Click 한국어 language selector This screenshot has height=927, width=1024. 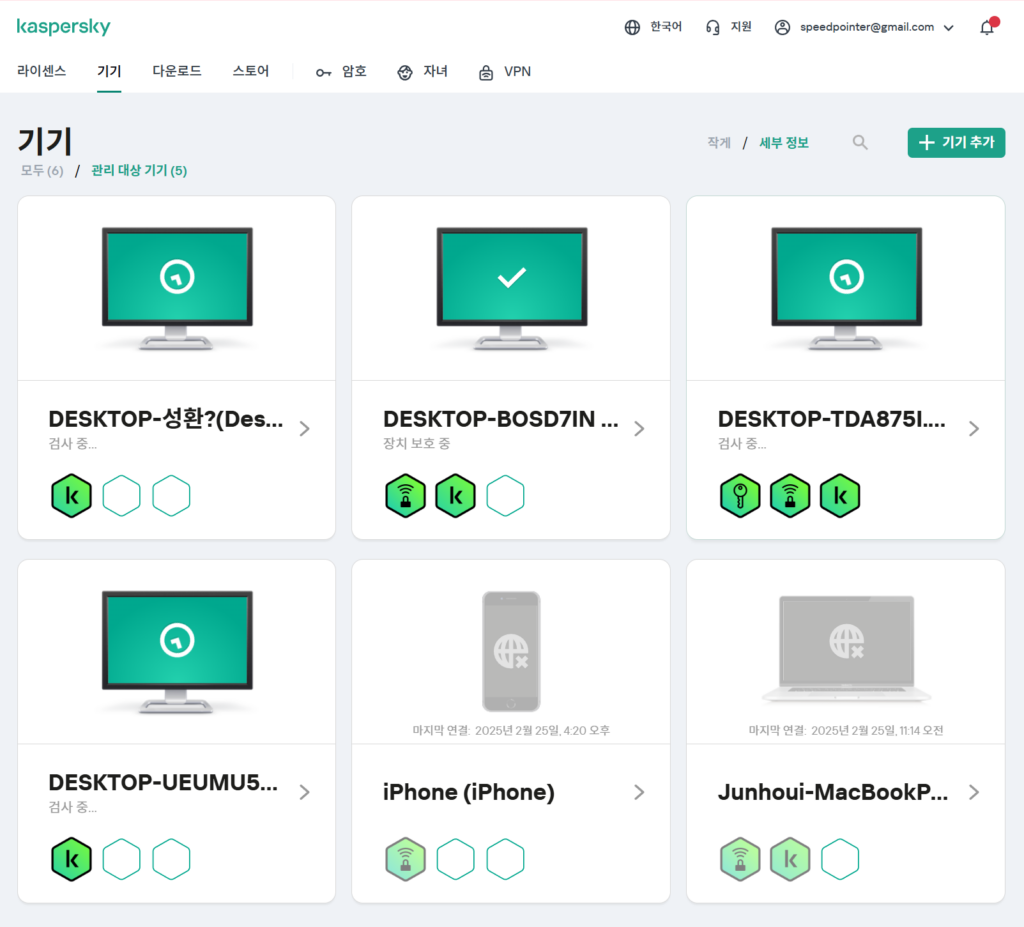665,27
